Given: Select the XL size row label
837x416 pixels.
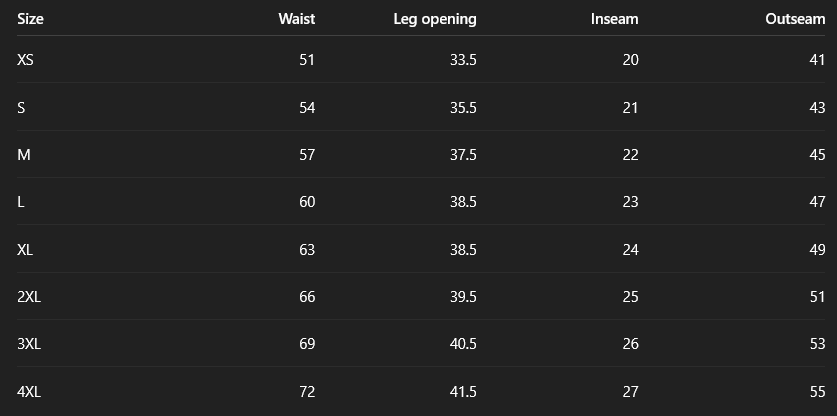Looking at the screenshot, I should (26, 250).
